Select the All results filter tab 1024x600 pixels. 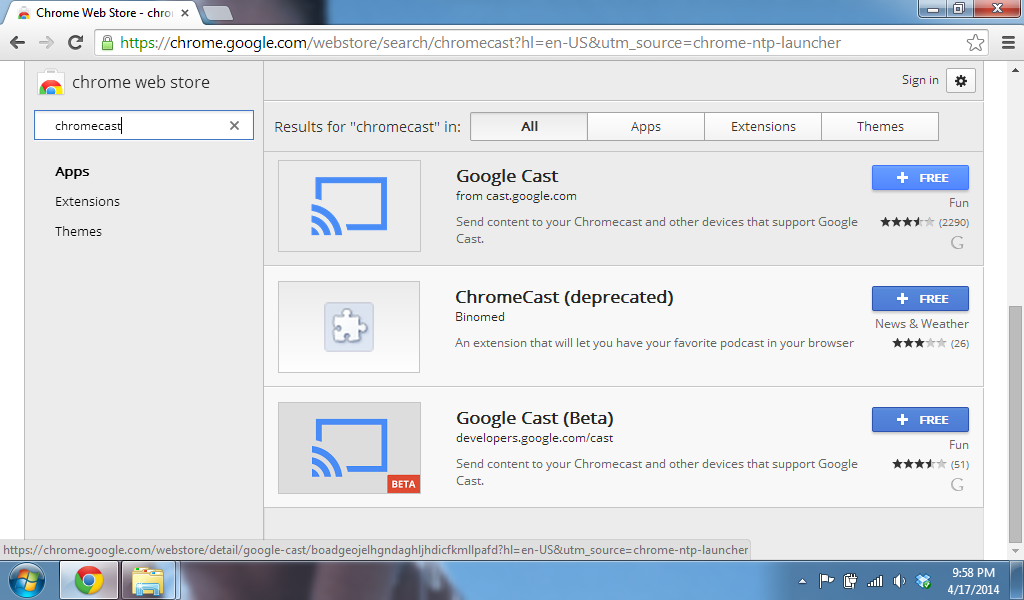tap(529, 127)
